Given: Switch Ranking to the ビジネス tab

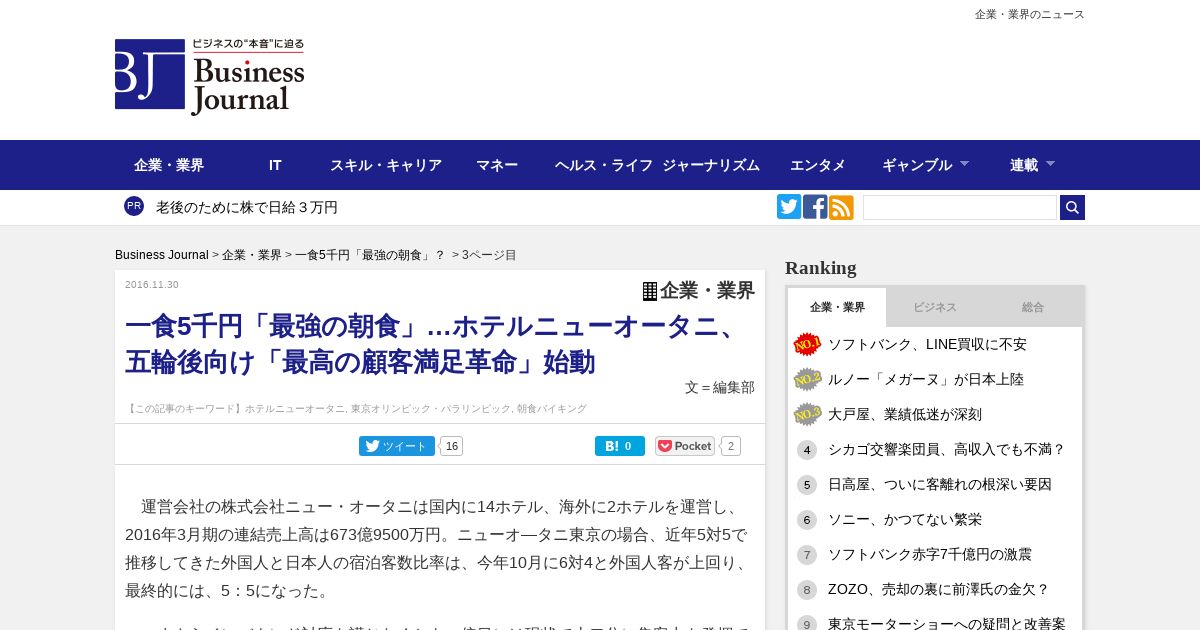Looking at the screenshot, I should [x=935, y=307].
